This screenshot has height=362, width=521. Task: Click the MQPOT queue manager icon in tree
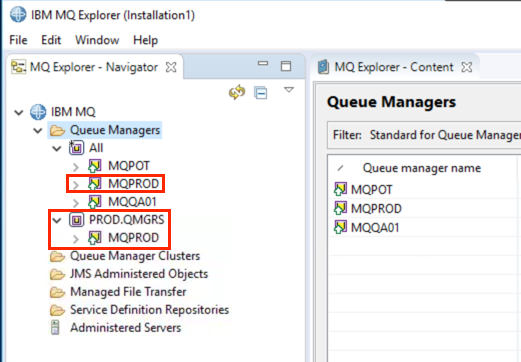tap(95, 166)
